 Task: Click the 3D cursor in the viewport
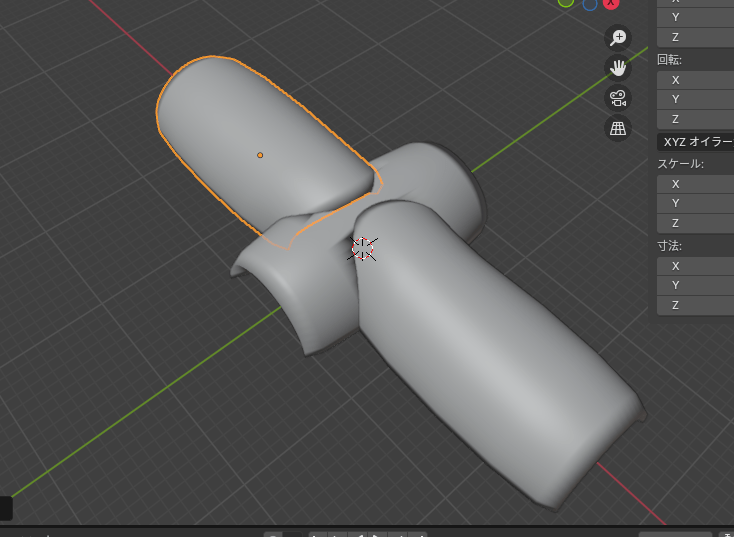[363, 249]
